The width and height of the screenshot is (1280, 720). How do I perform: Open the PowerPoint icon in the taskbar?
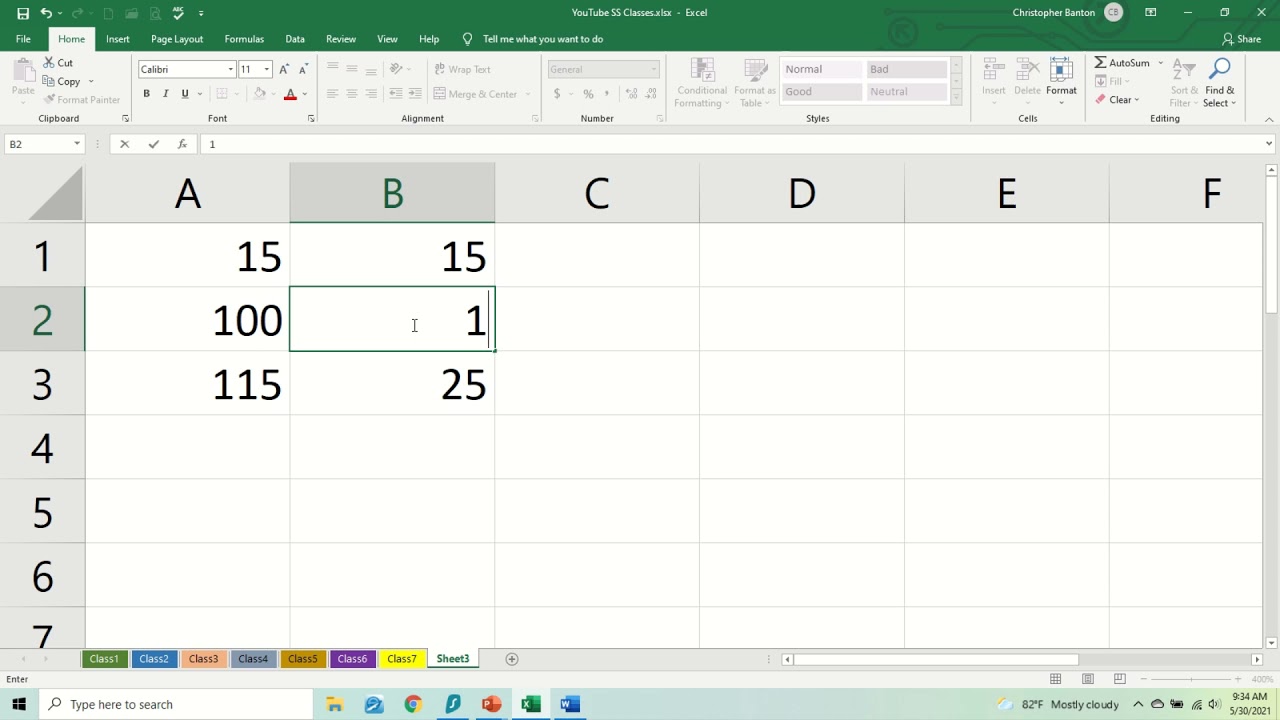[x=491, y=704]
